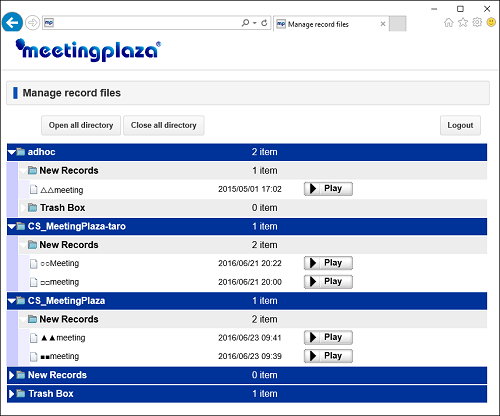Viewport: 500px width, 416px height.
Task: Expand the top-level Trash Box directory
Action: click(x=11, y=394)
